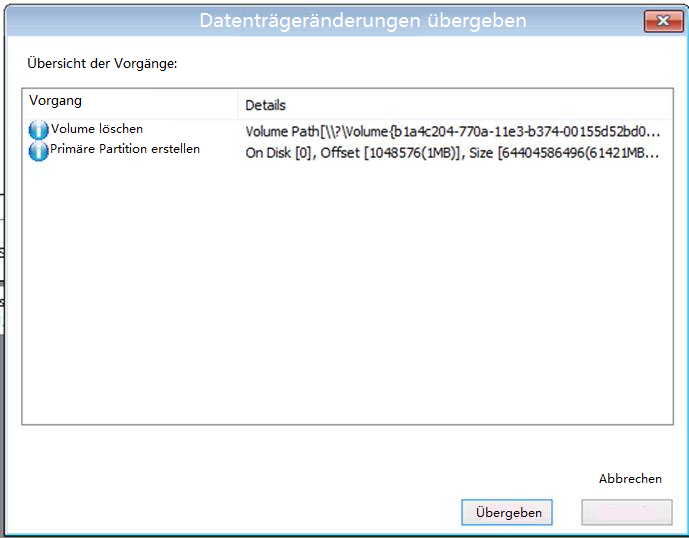The image size is (689, 538).
Task: Click the Volume Path details entry
Action: coord(453,131)
